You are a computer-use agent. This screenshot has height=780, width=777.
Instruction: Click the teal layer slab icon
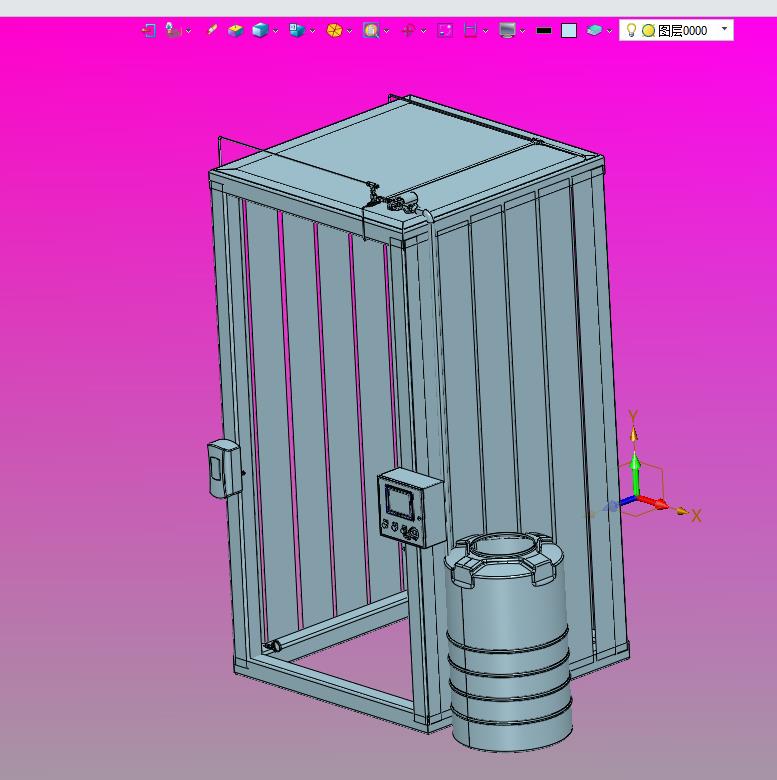(594, 31)
